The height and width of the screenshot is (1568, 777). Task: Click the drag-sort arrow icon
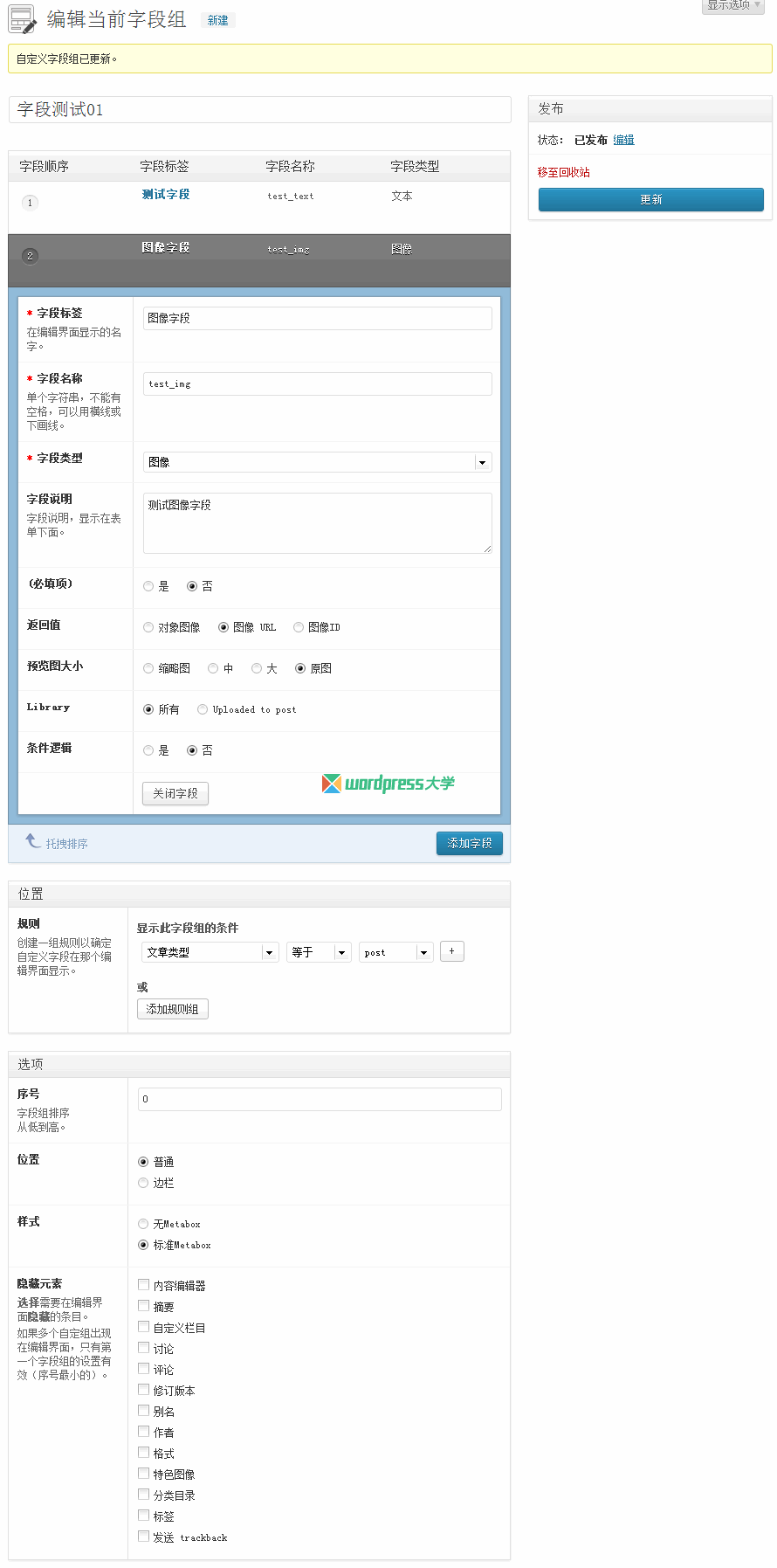point(33,841)
